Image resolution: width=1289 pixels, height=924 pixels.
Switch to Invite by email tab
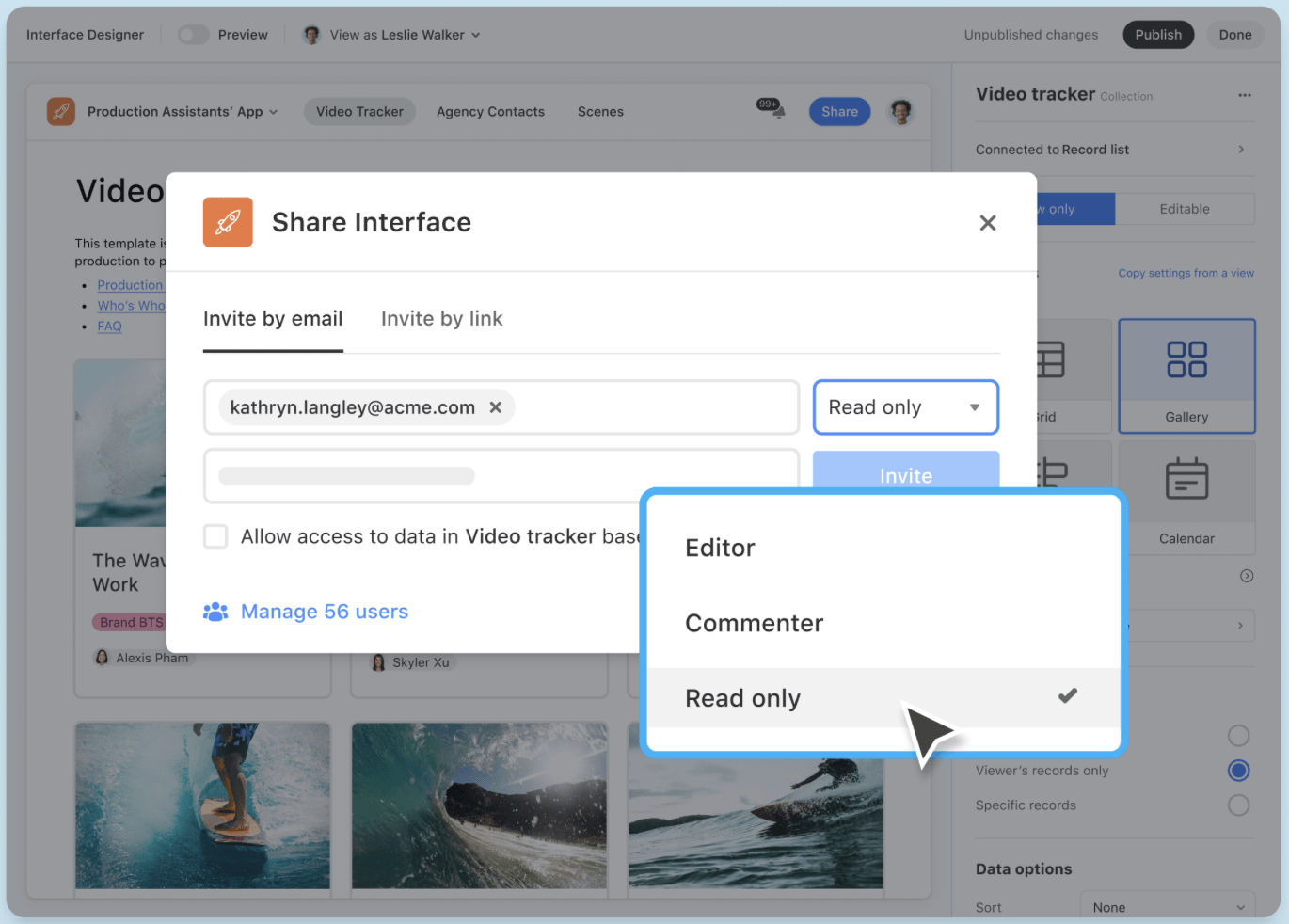pos(273,319)
